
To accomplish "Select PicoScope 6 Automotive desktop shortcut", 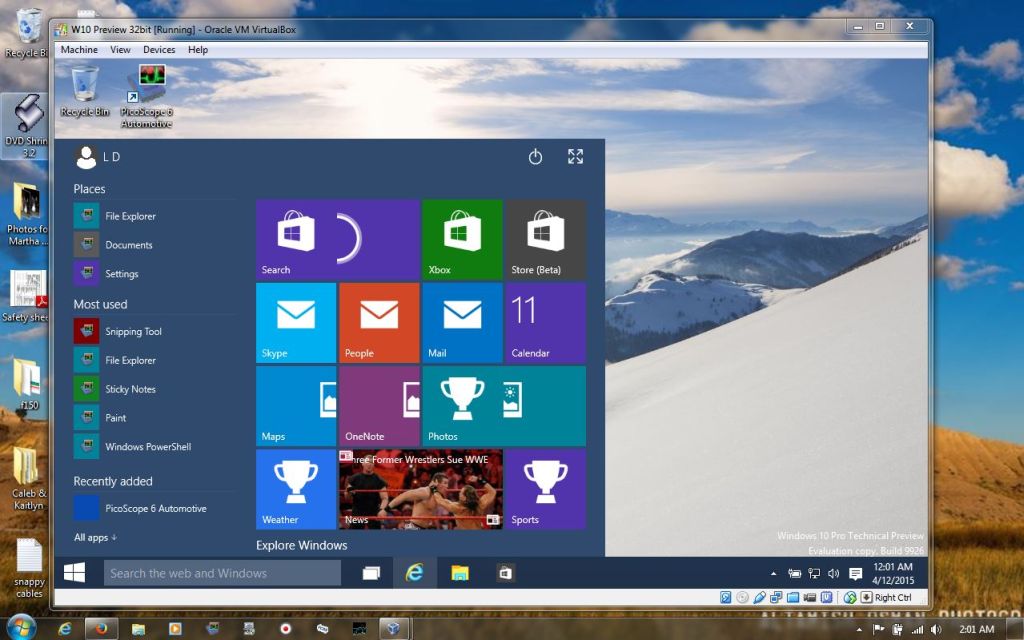I will pyautogui.click(x=147, y=96).
